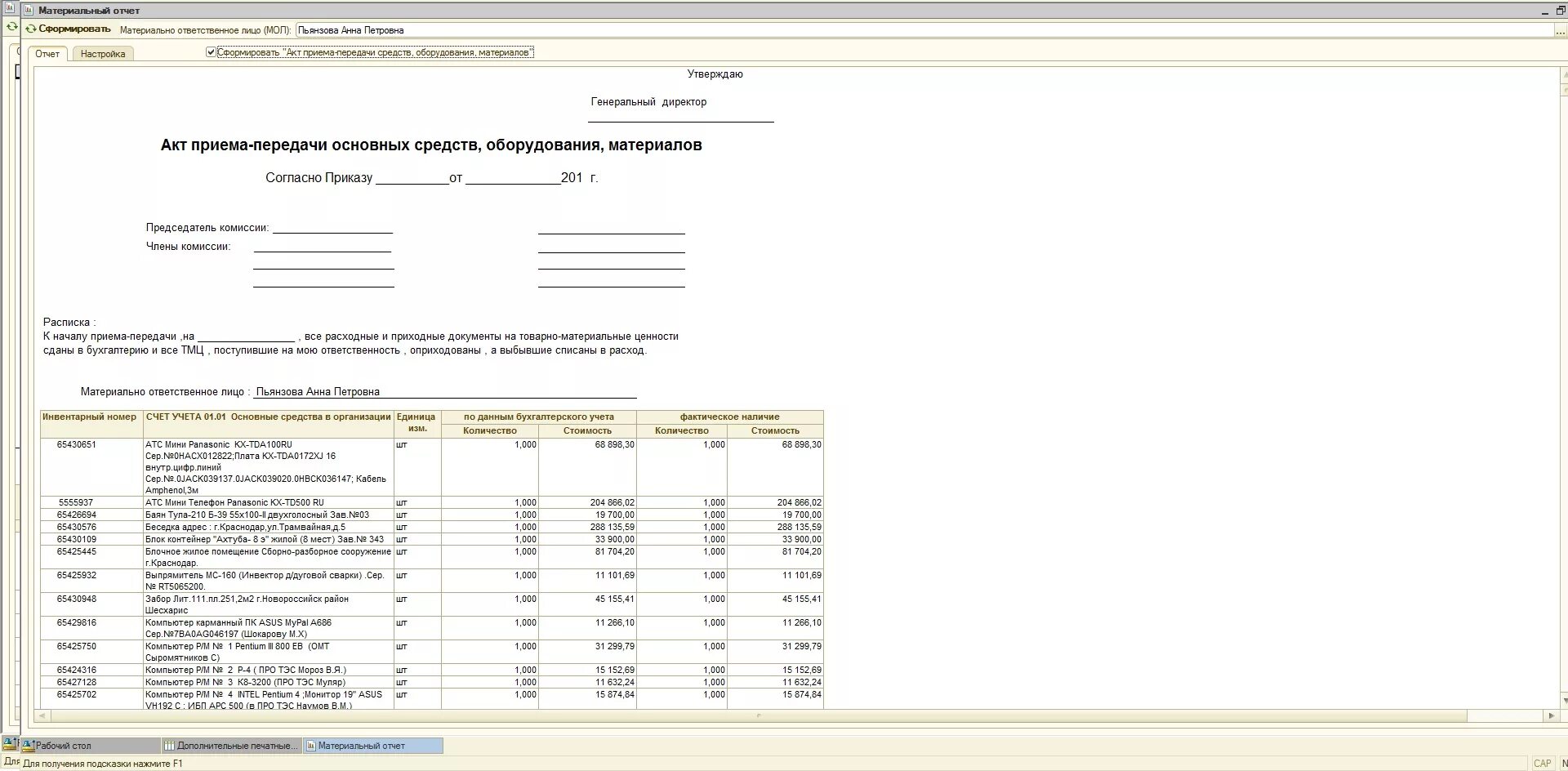Click the 'Согласно Приказу' line

[x=432, y=178]
